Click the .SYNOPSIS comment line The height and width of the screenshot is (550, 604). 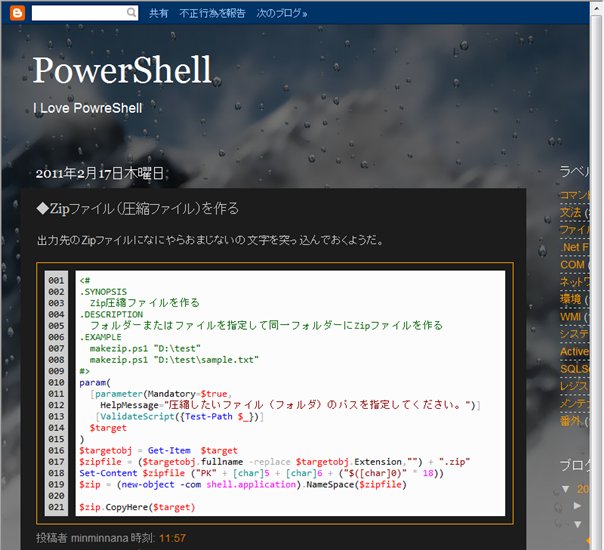[103, 292]
